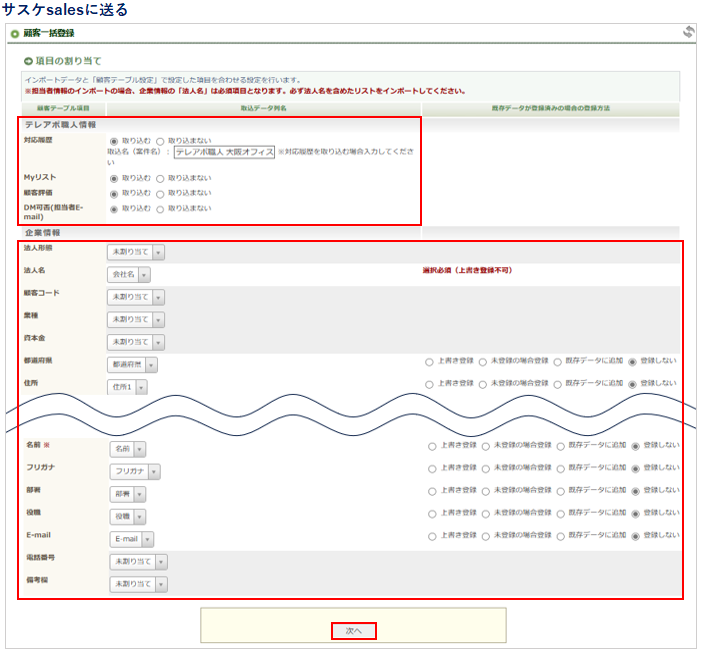Open the E-mail dropdown
The height and width of the screenshot is (654, 701).
tap(132, 539)
